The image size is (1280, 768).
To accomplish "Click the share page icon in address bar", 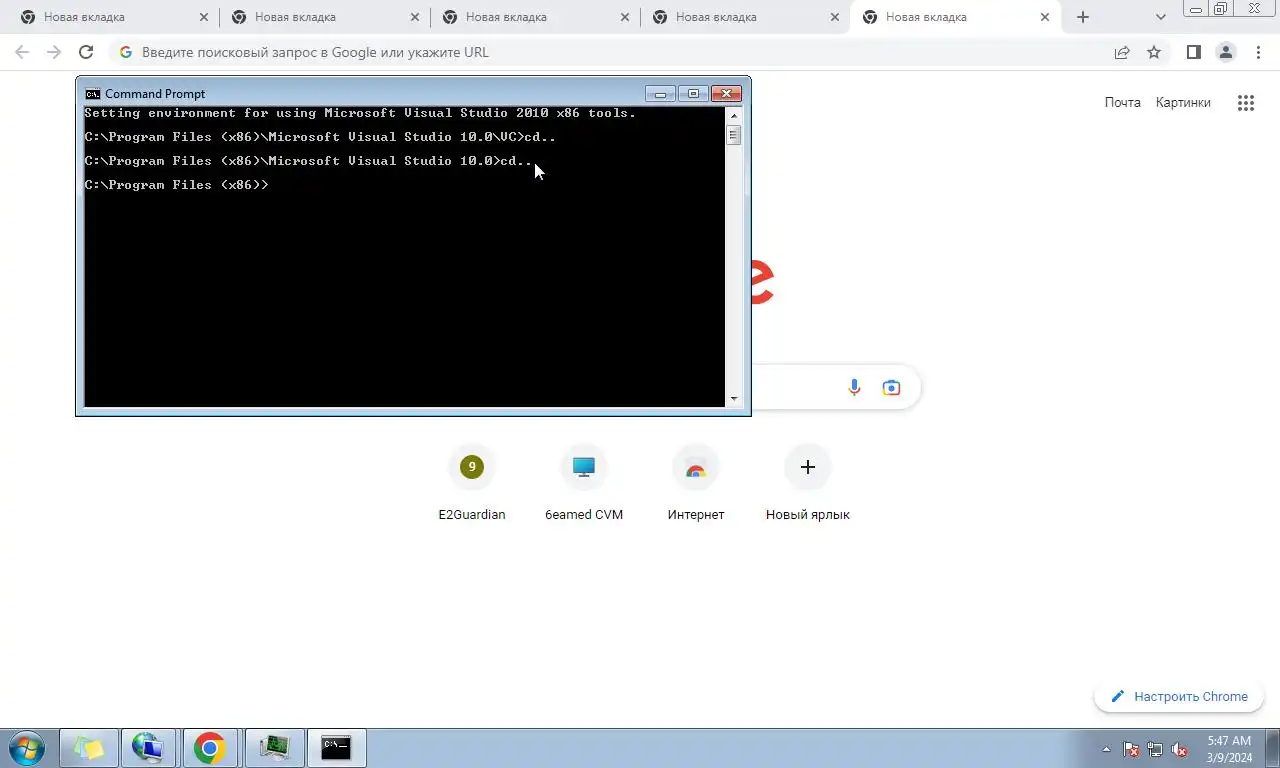I will 1122,52.
